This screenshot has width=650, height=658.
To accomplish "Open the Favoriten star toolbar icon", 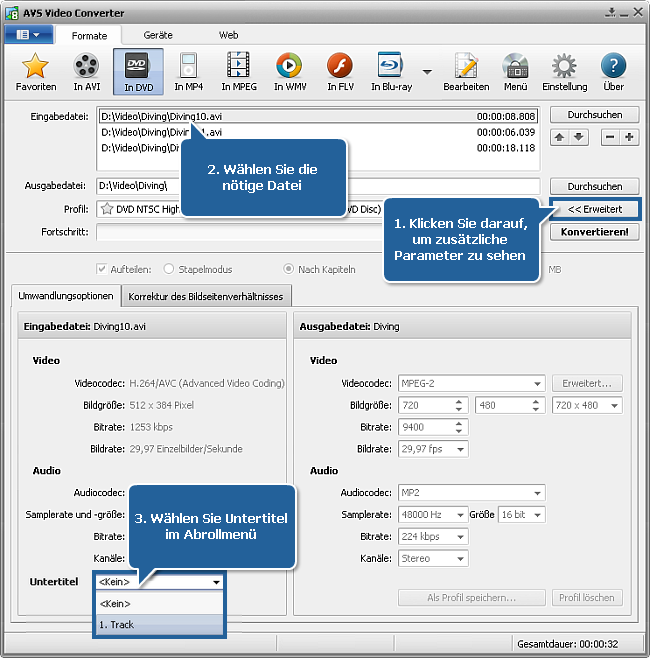I will tap(36, 71).
